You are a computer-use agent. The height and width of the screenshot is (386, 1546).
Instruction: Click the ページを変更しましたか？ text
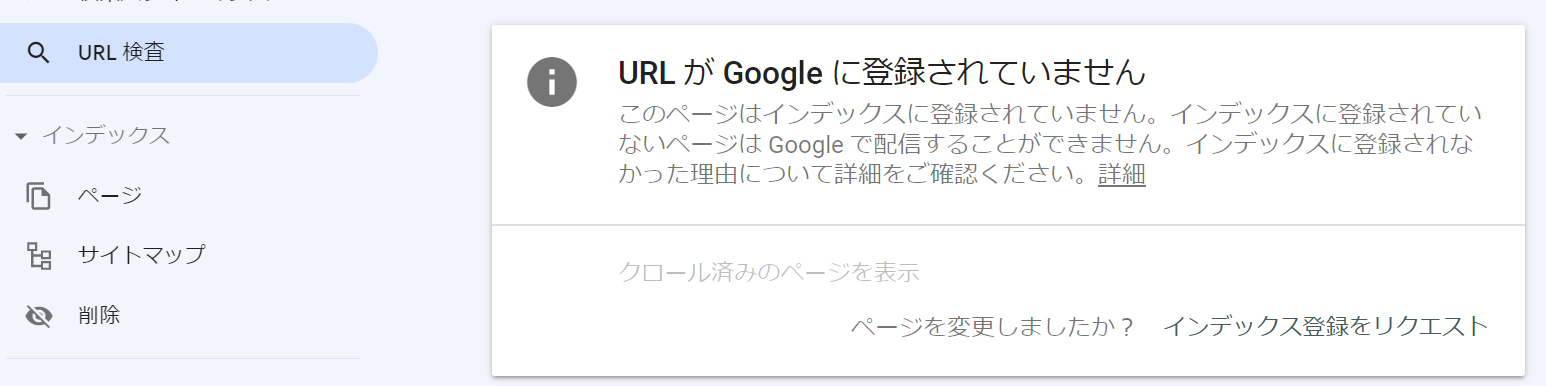992,327
